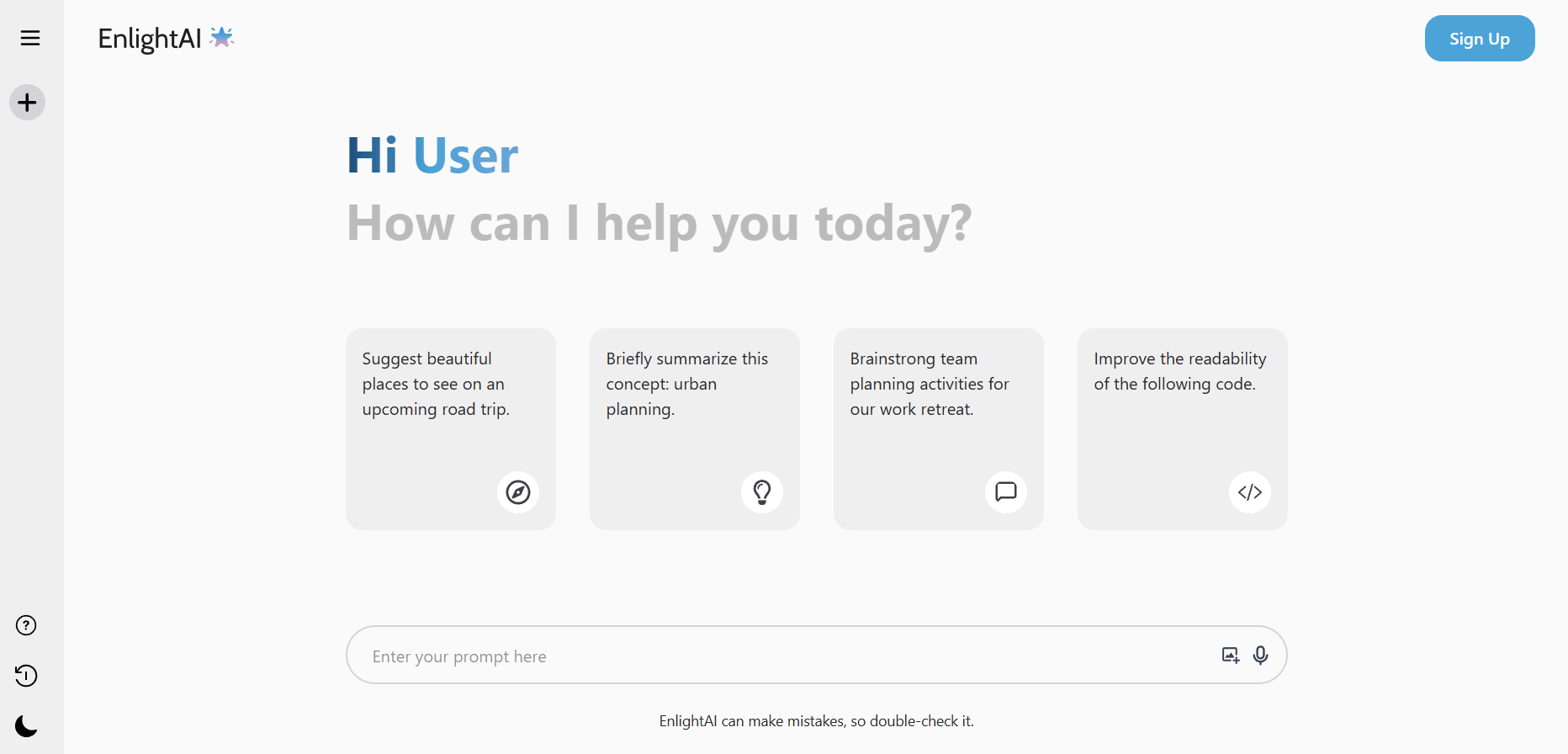Activate the microphone voice input
Viewport: 1568px width, 754px height.
coord(1260,656)
